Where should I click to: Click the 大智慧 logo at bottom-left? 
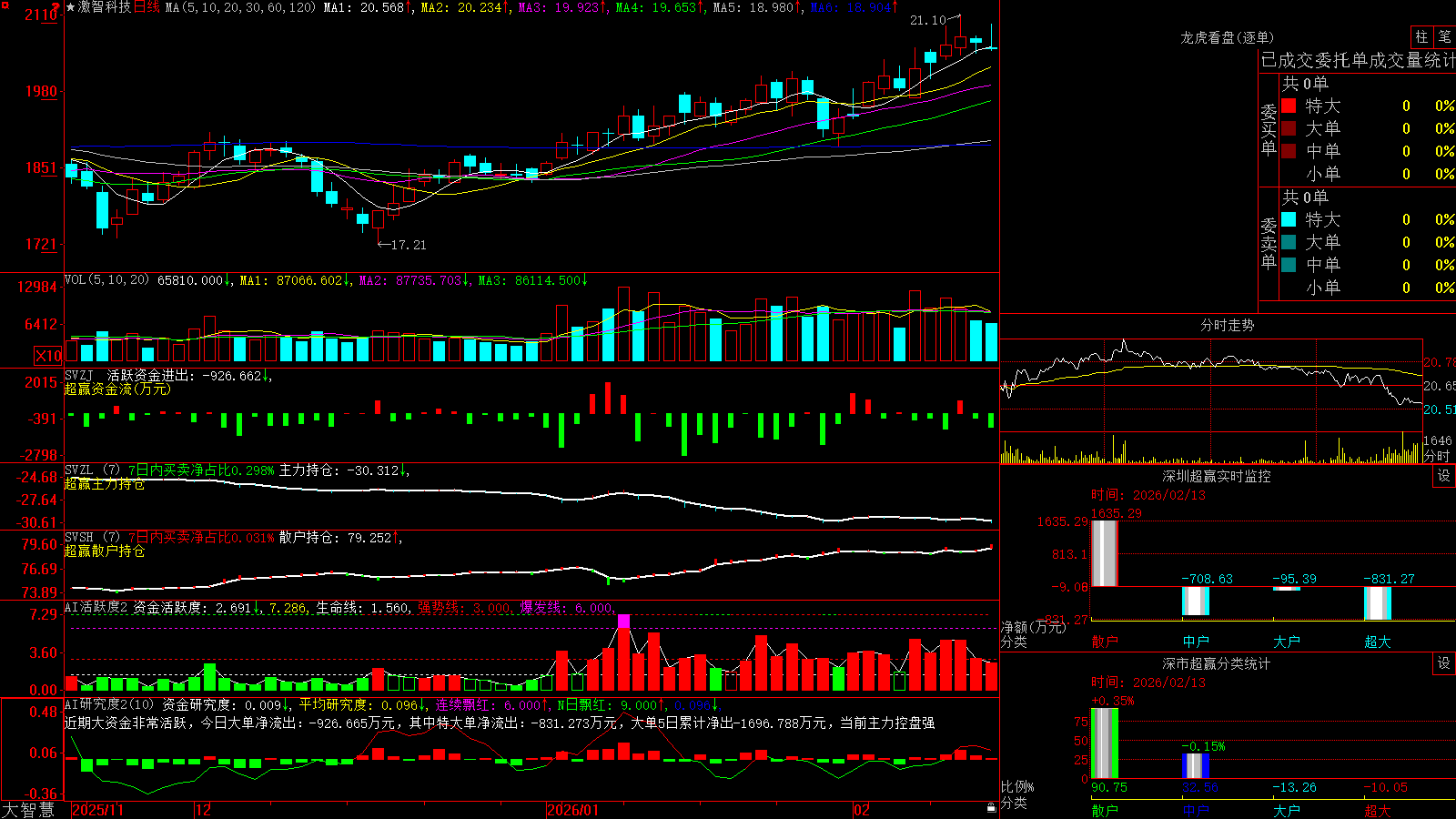point(28,809)
